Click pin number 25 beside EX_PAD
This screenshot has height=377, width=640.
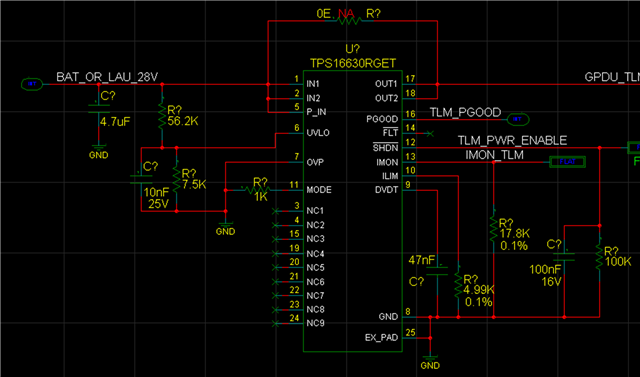click(x=410, y=333)
